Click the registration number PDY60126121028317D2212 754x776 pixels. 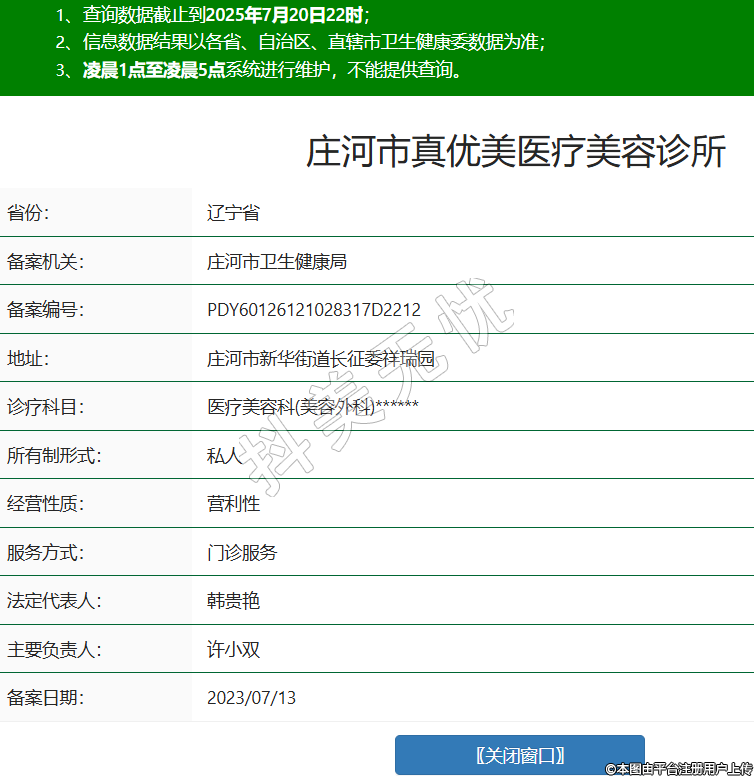click(x=313, y=310)
